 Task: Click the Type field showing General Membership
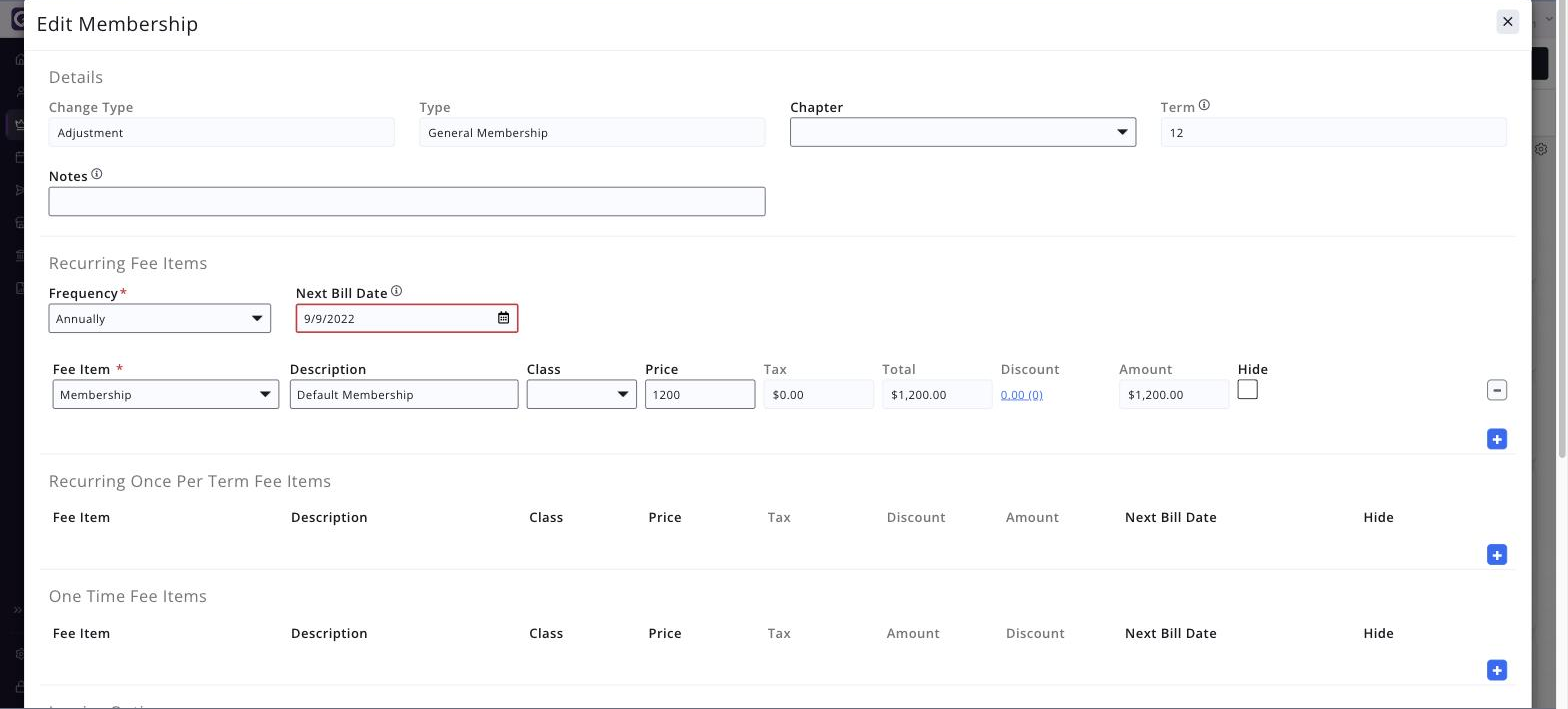[592, 132]
